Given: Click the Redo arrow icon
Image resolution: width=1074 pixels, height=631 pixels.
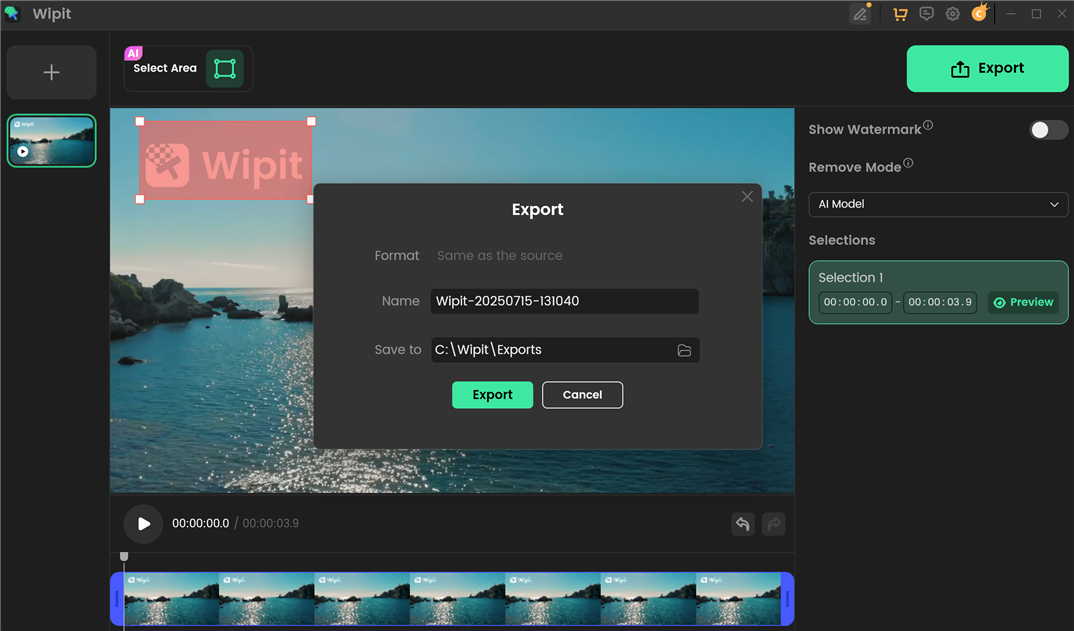Looking at the screenshot, I should 773,523.
